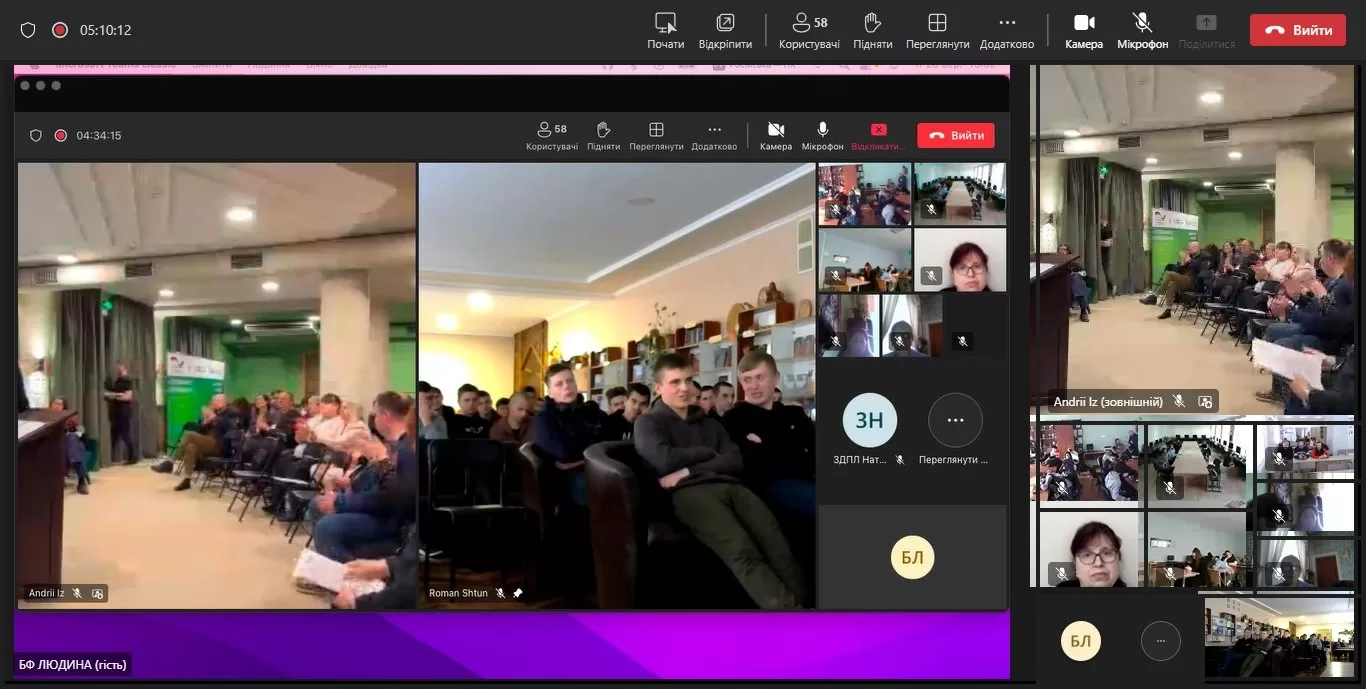1366x689 pixels.
Task: Select Roman Shtun's video in shared screen
Action: pos(616,385)
